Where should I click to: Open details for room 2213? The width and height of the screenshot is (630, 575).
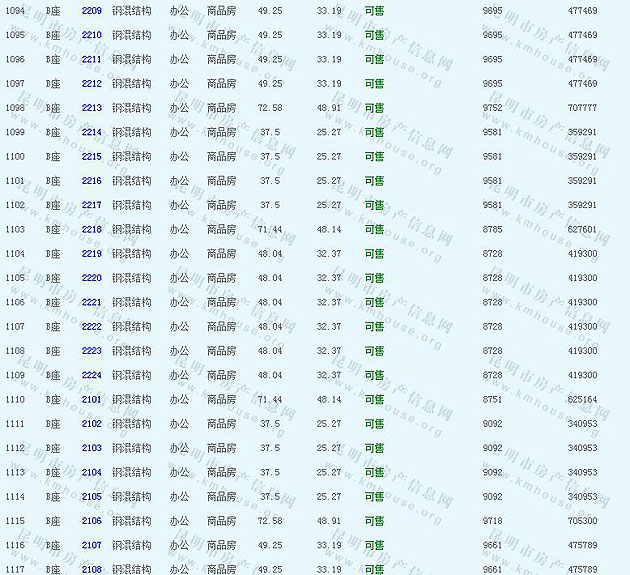click(91, 108)
